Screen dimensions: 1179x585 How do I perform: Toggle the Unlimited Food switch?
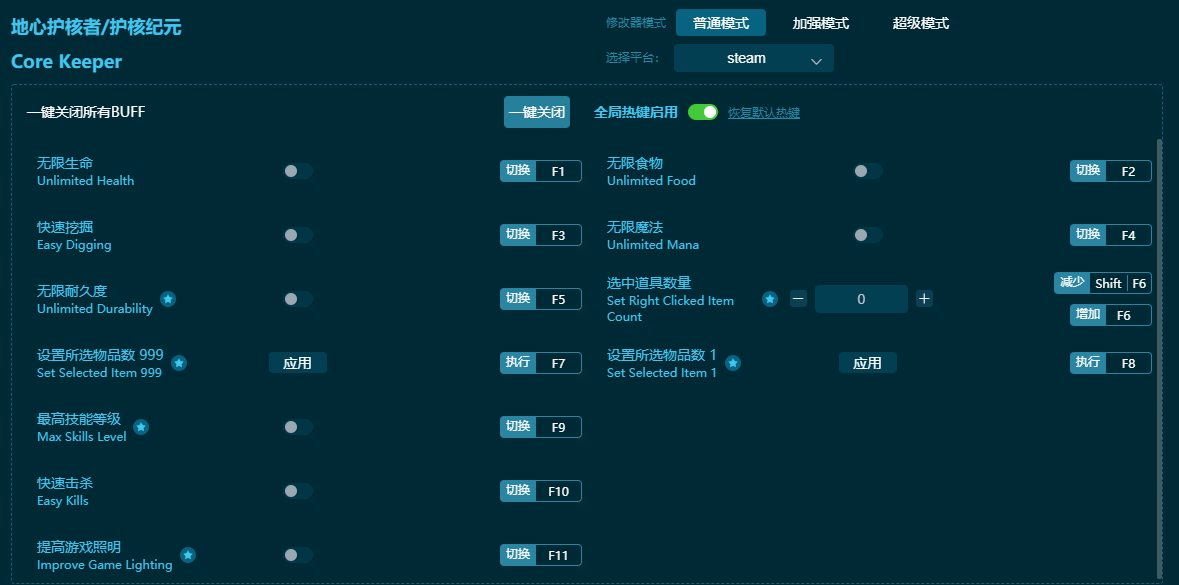pos(867,171)
